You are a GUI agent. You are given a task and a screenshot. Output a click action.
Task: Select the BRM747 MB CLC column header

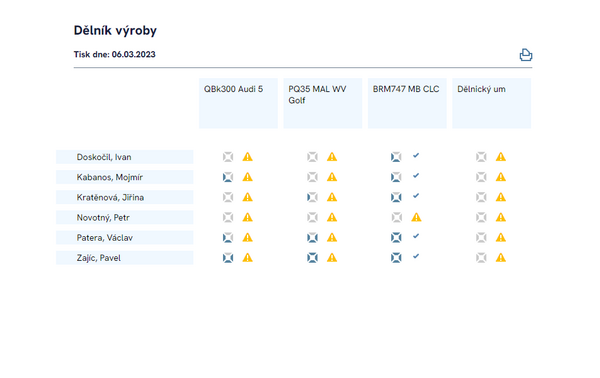pyautogui.click(x=407, y=103)
